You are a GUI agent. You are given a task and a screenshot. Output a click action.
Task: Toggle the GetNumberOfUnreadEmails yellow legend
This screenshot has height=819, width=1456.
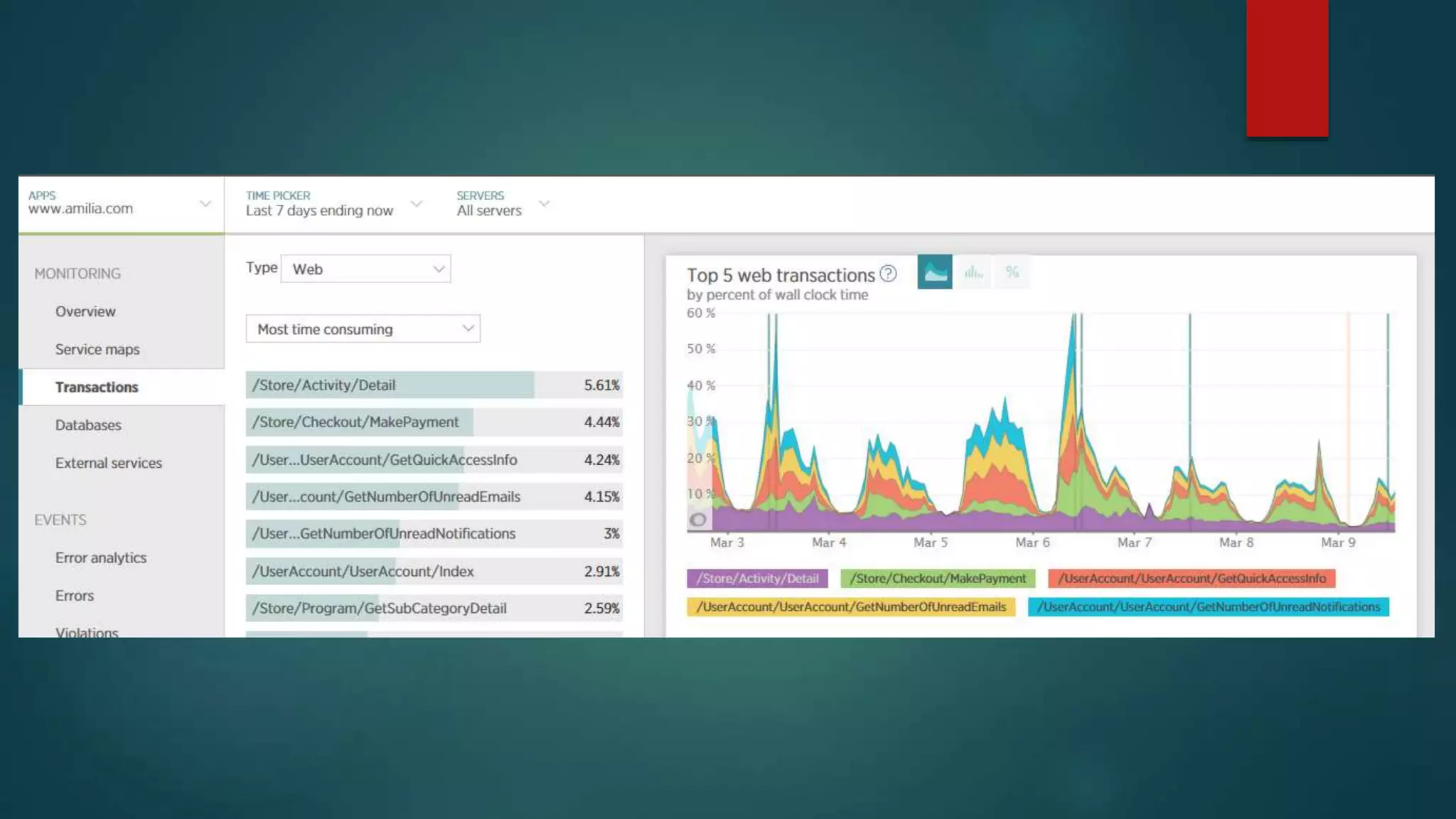coord(851,607)
